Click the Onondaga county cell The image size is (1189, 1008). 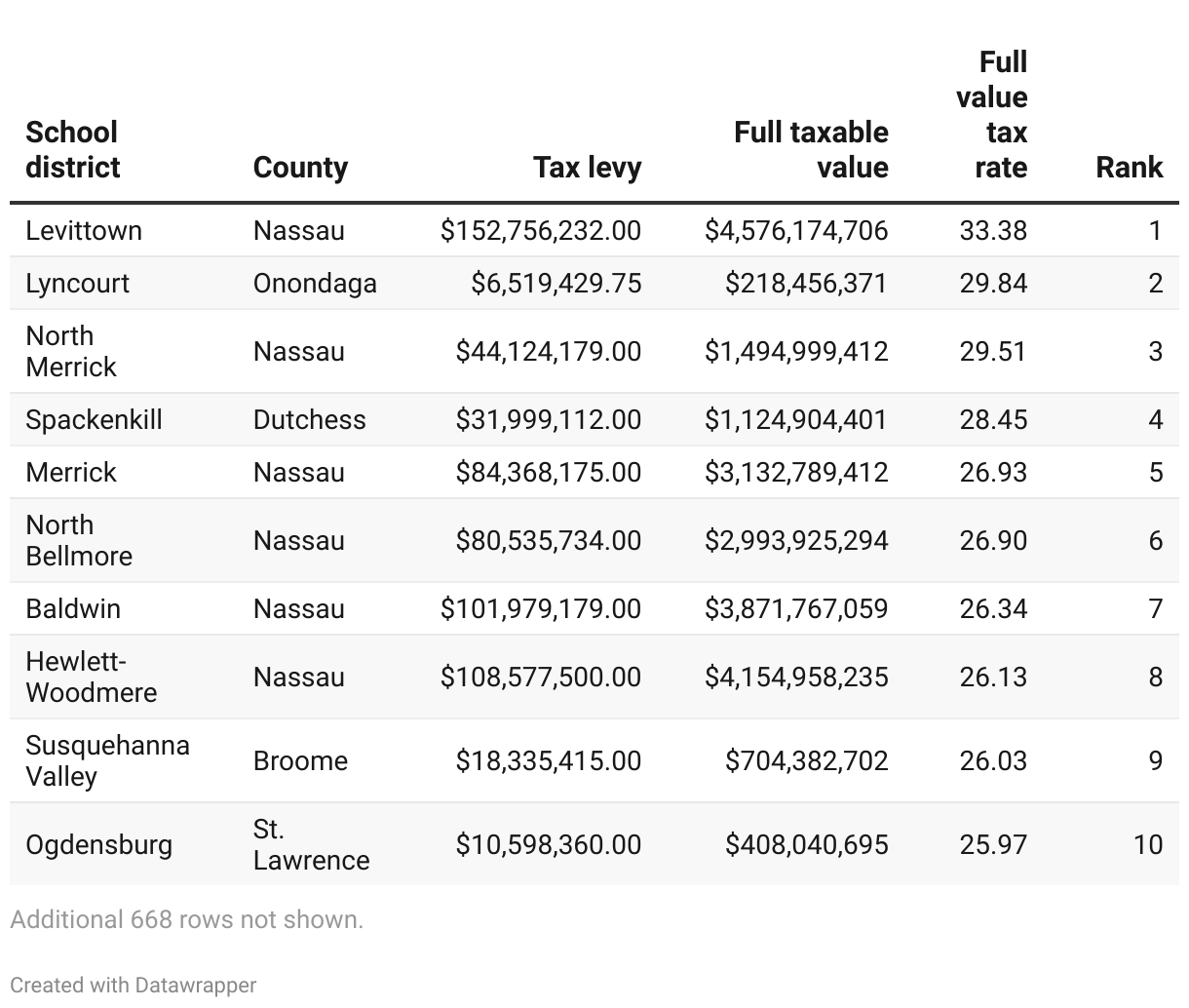pos(315,283)
